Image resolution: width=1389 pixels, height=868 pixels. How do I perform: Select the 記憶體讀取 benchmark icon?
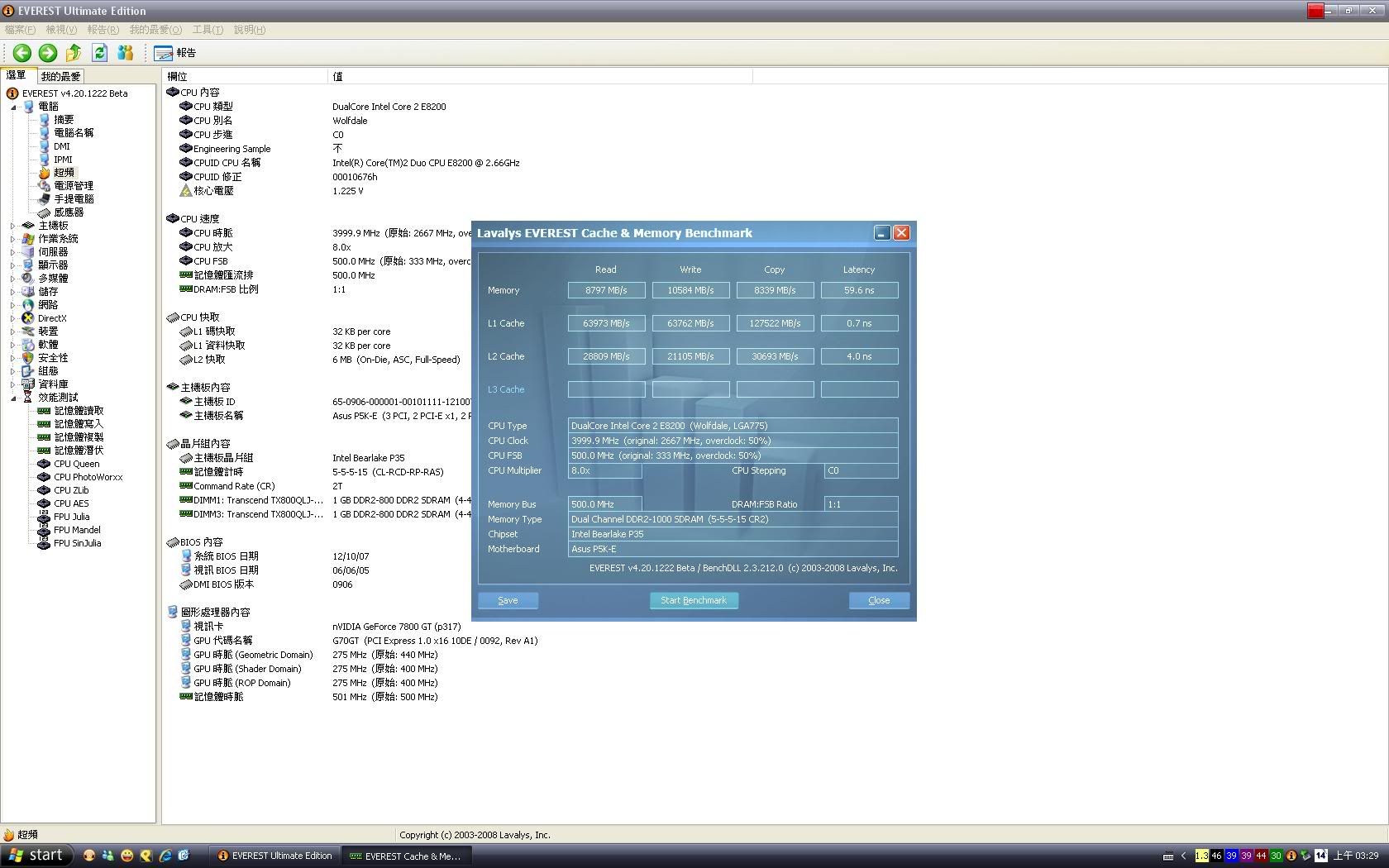[44, 411]
